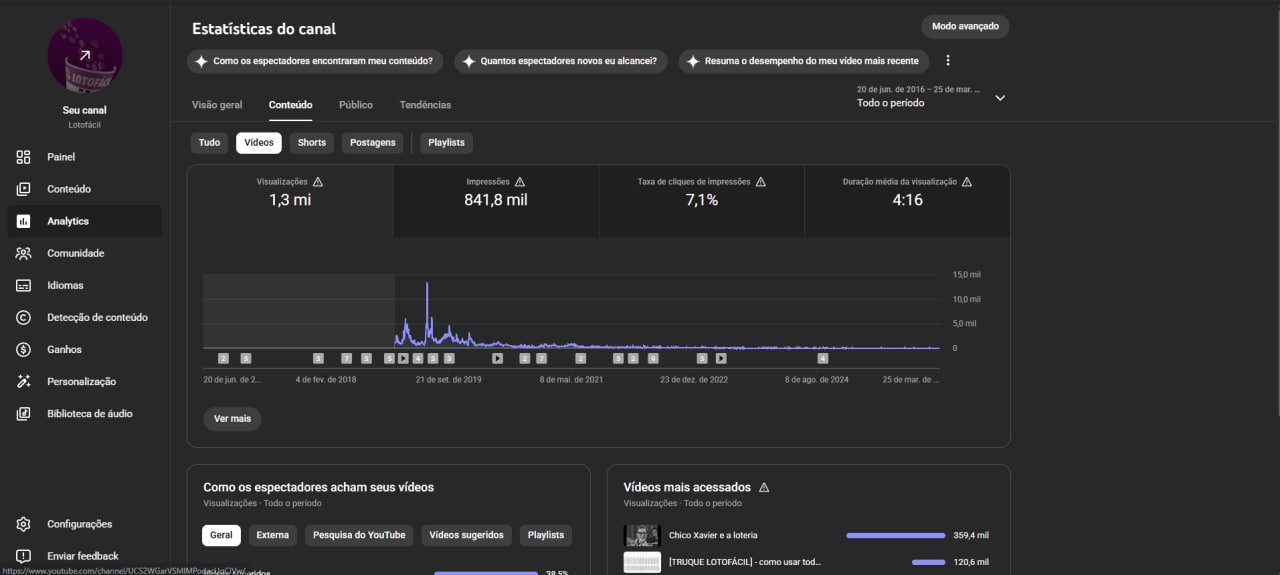This screenshot has width=1280, height=575.
Task: Click the Modo avançado button
Action: 965,26
